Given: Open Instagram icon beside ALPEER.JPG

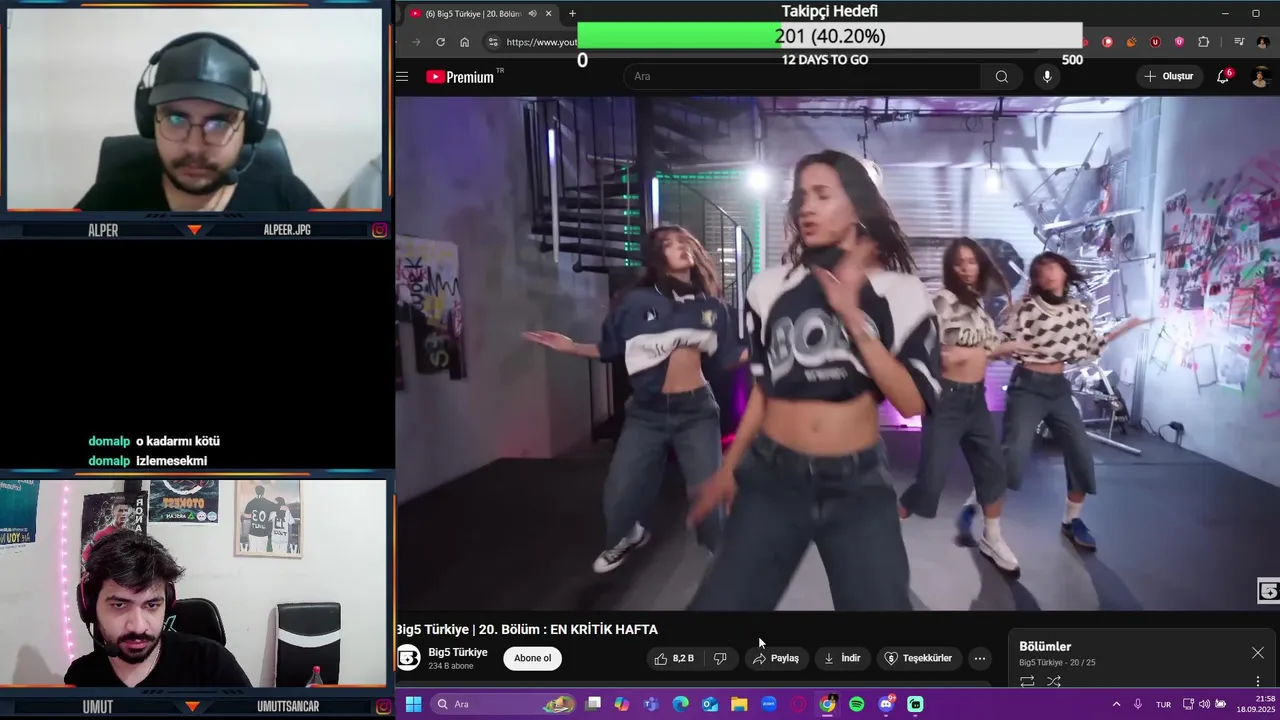Looking at the screenshot, I should click(x=379, y=230).
